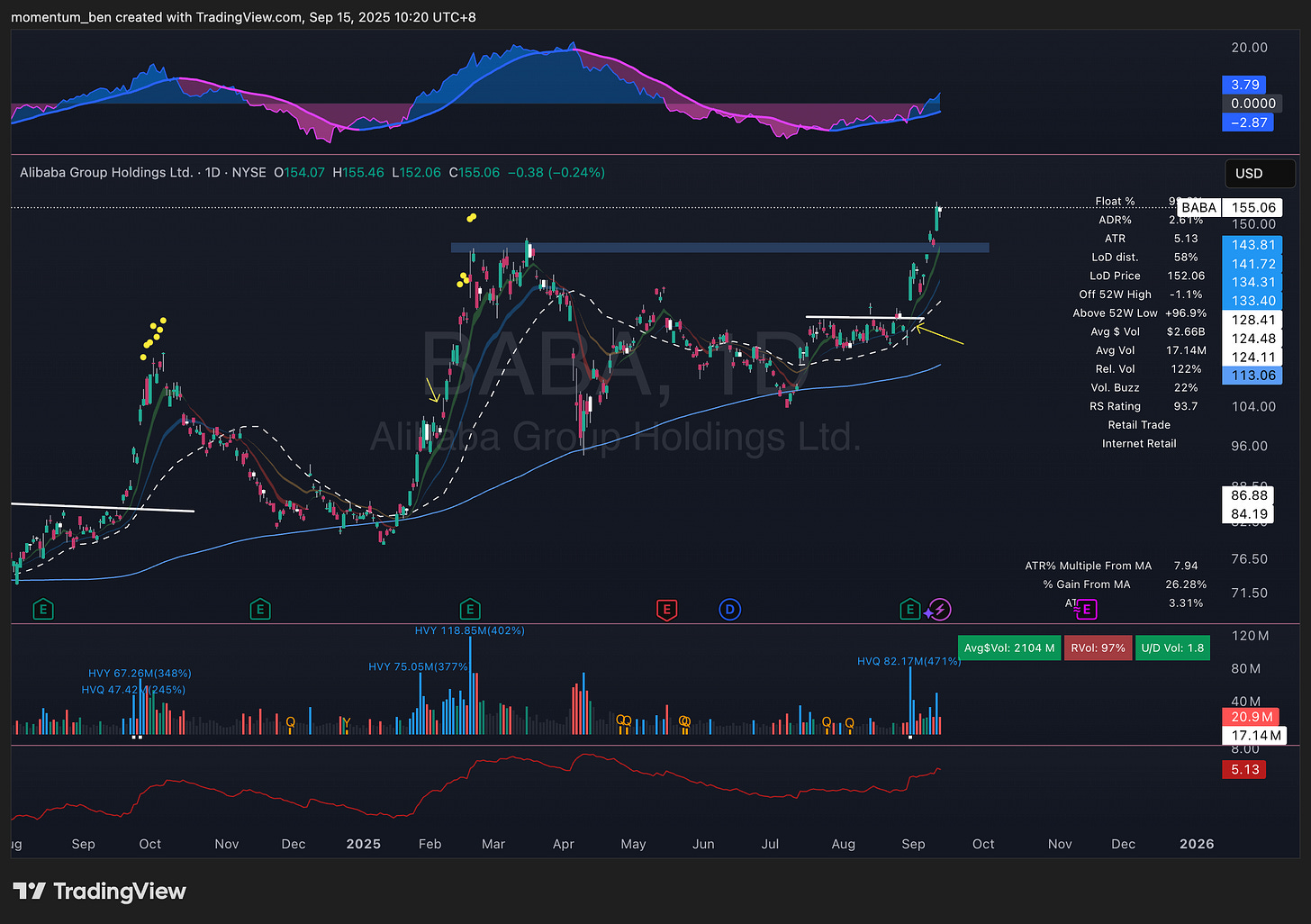
Task: Click the 143.81 blue price label
Action: 1252,245
